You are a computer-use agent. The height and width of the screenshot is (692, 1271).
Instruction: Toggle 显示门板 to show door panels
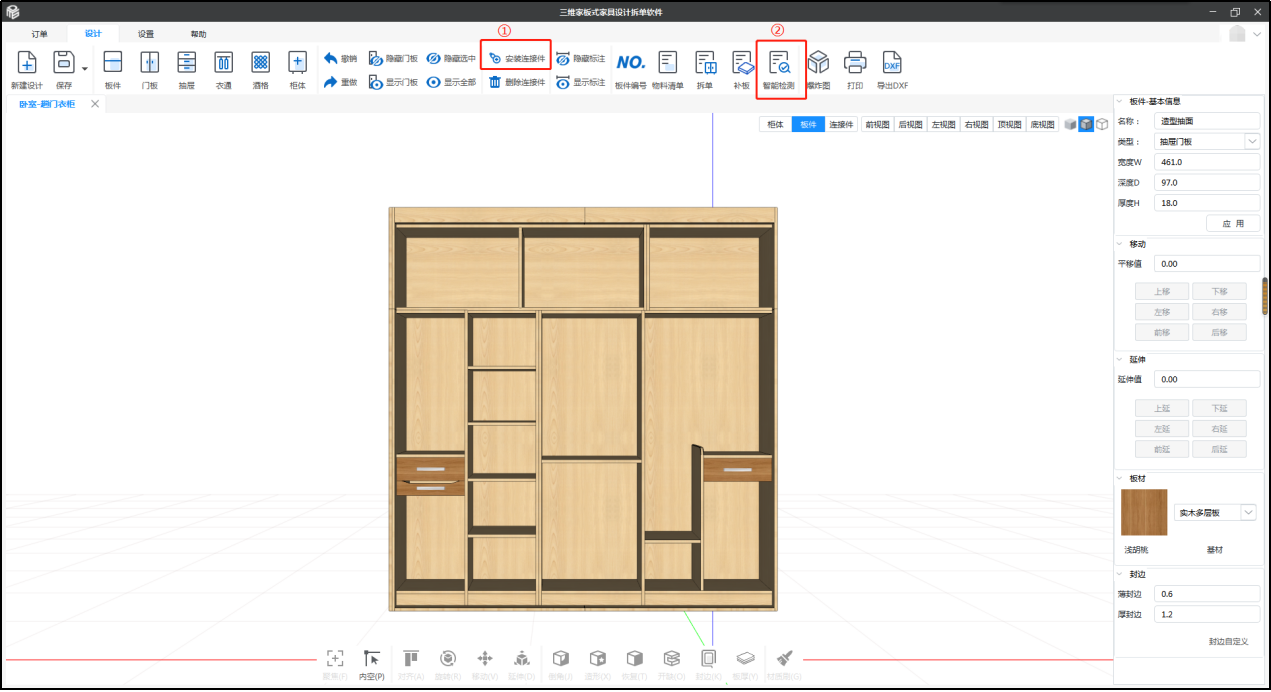tap(393, 82)
